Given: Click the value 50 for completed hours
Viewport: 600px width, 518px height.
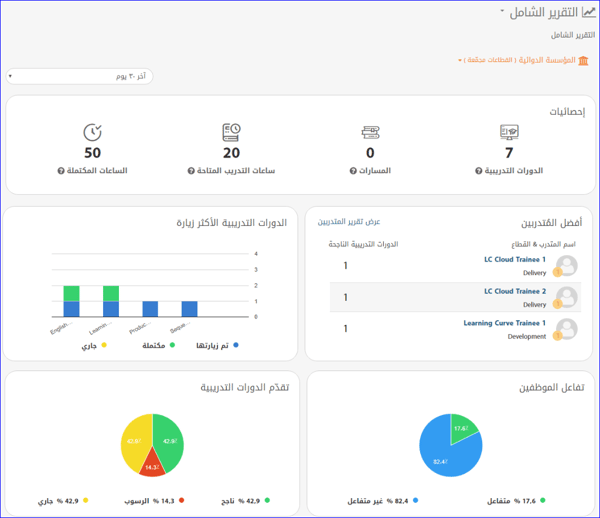Looking at the screenshot, I should point(92,153).
